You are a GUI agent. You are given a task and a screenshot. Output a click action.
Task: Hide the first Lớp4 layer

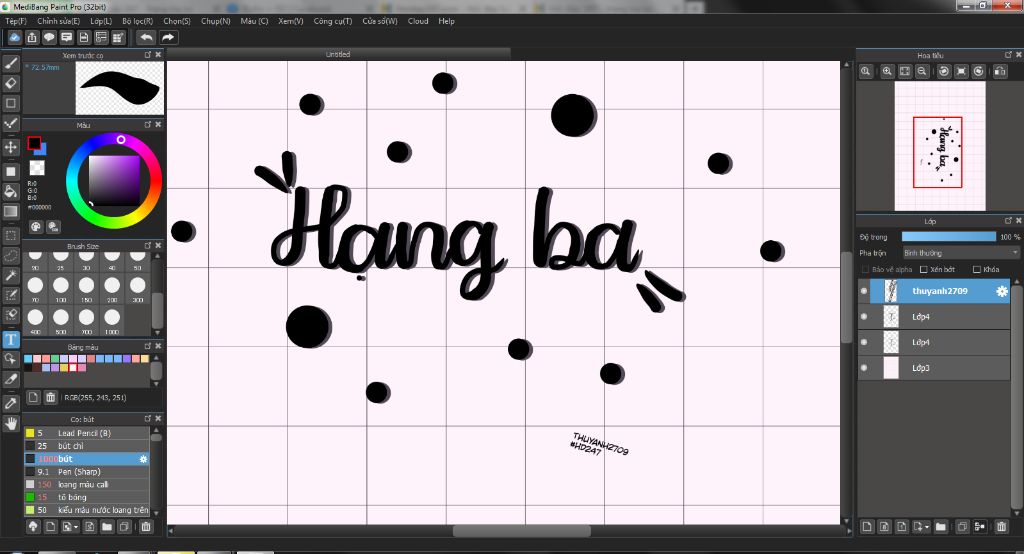tap(864, 316)
